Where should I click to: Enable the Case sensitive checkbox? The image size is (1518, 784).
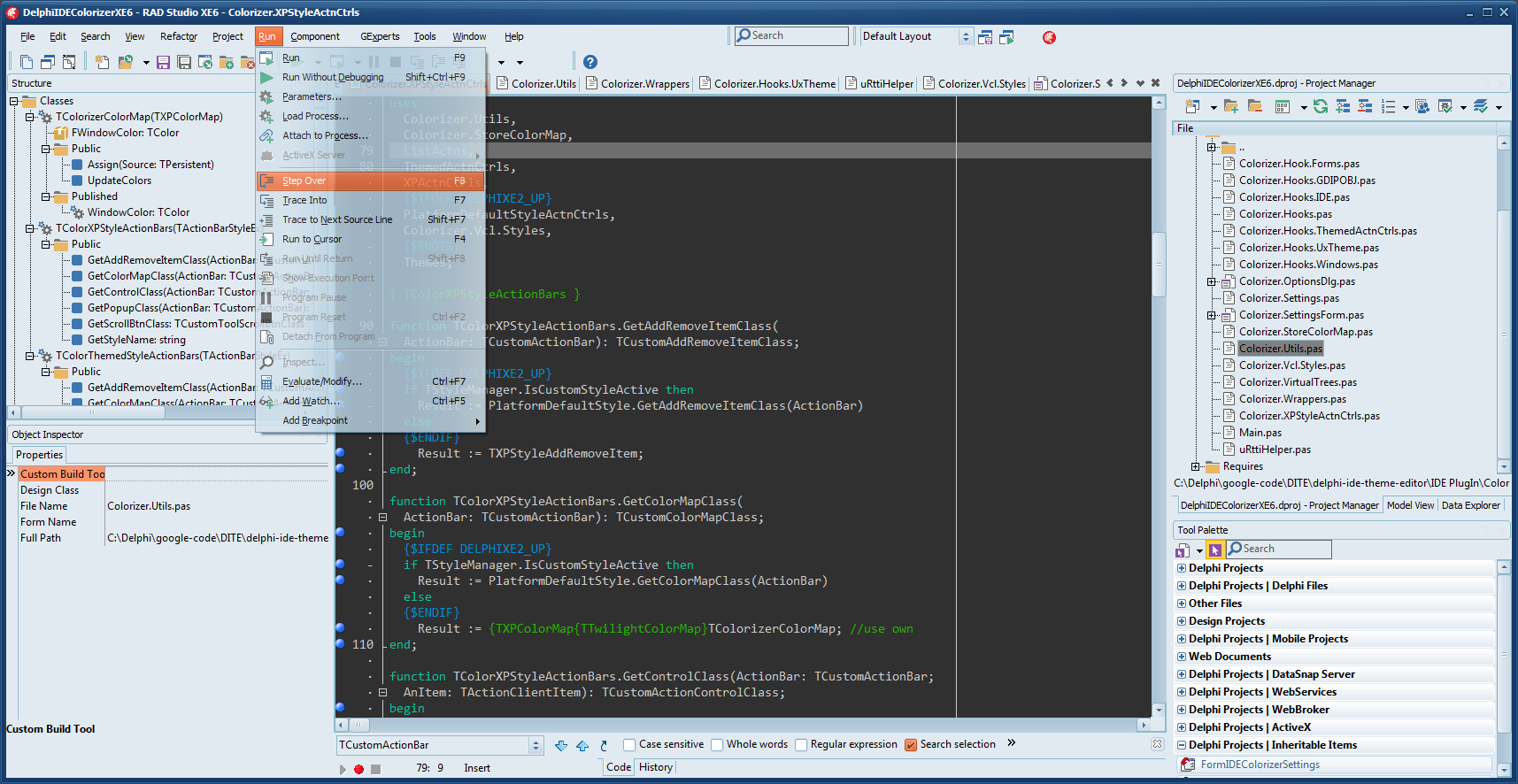[629, 745]
